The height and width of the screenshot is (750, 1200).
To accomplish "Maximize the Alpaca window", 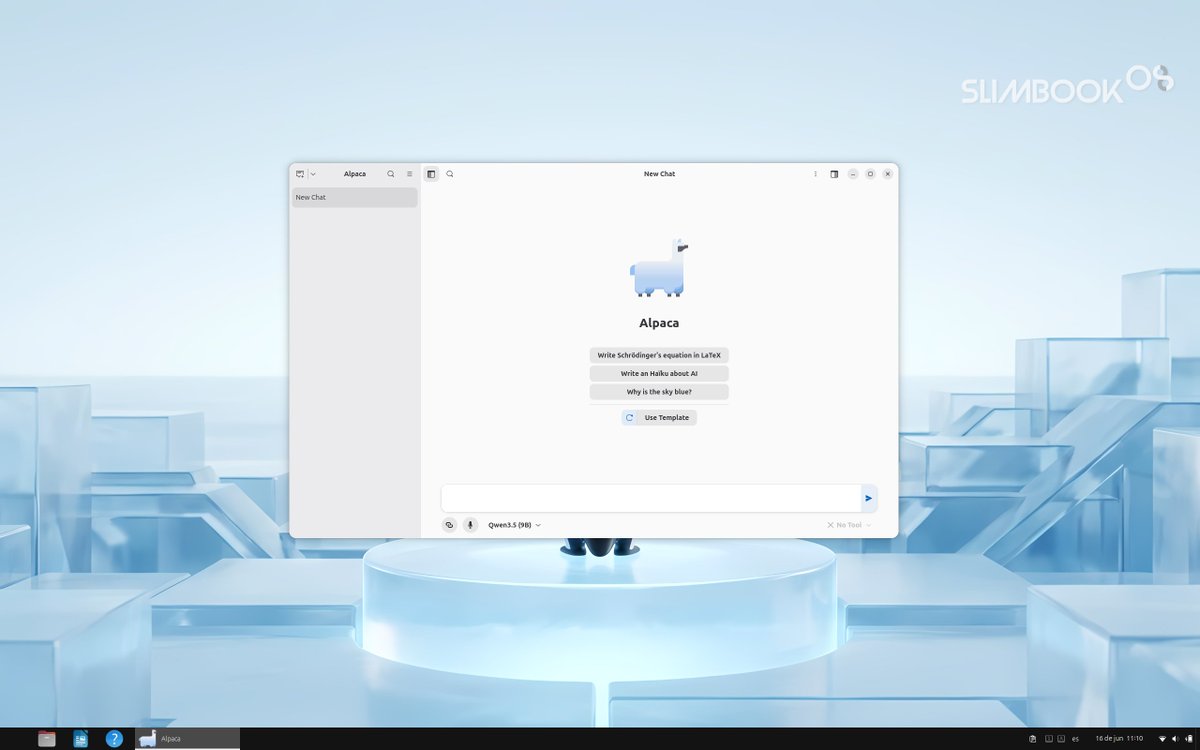I will (x=870, y=174).
